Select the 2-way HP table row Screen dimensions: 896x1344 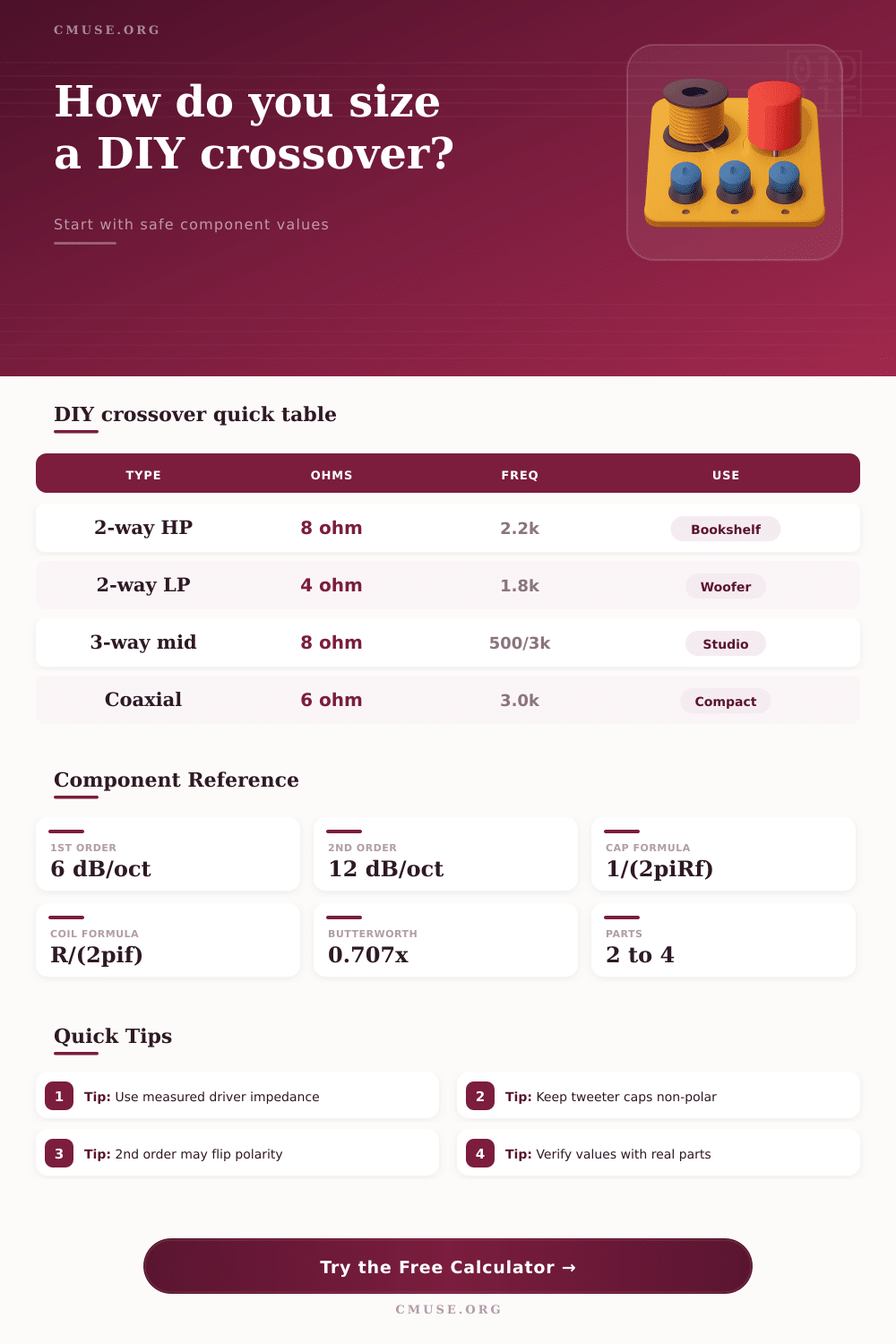pyautogui.click(x=448, y=528)
